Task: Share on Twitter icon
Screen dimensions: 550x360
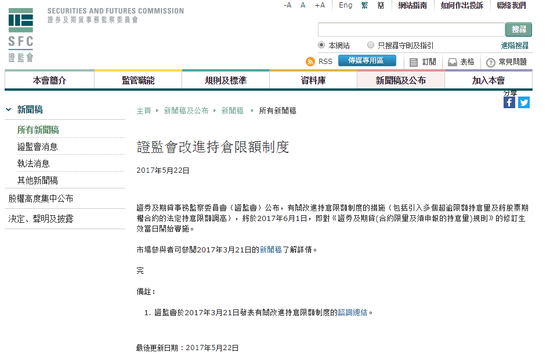Action: pyautogui.click(x=524, y=102)
